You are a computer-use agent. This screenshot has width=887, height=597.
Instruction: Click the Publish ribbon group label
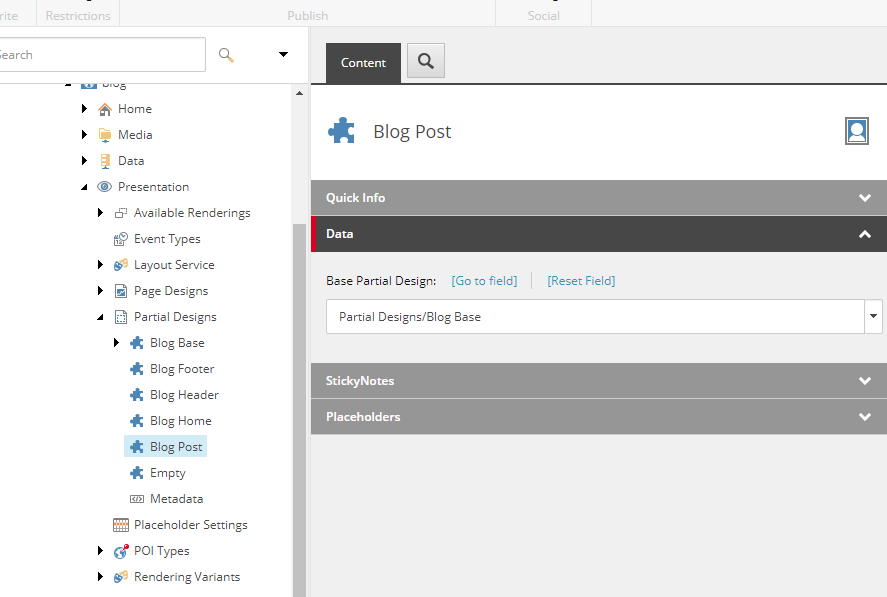tap(308, 16)
